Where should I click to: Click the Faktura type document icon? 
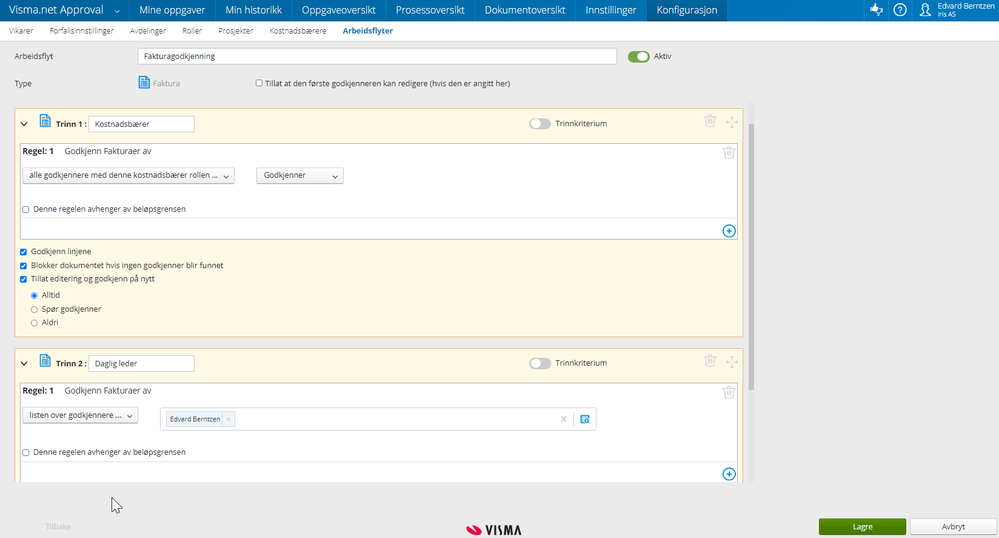click(x=144, y=83)
